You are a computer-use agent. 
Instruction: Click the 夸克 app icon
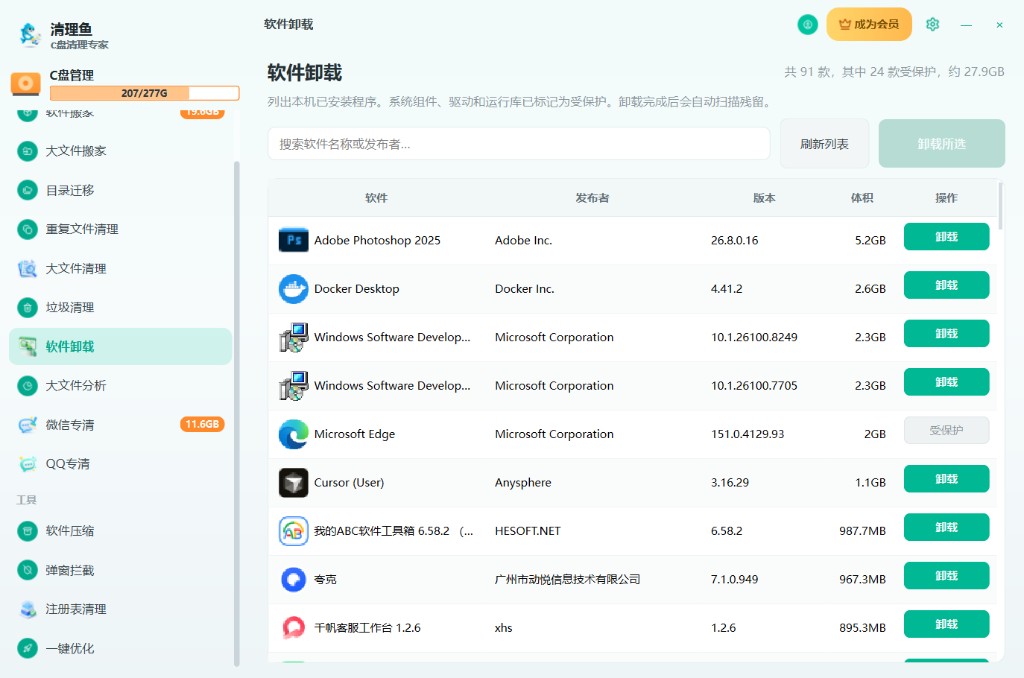coord(293,579)
